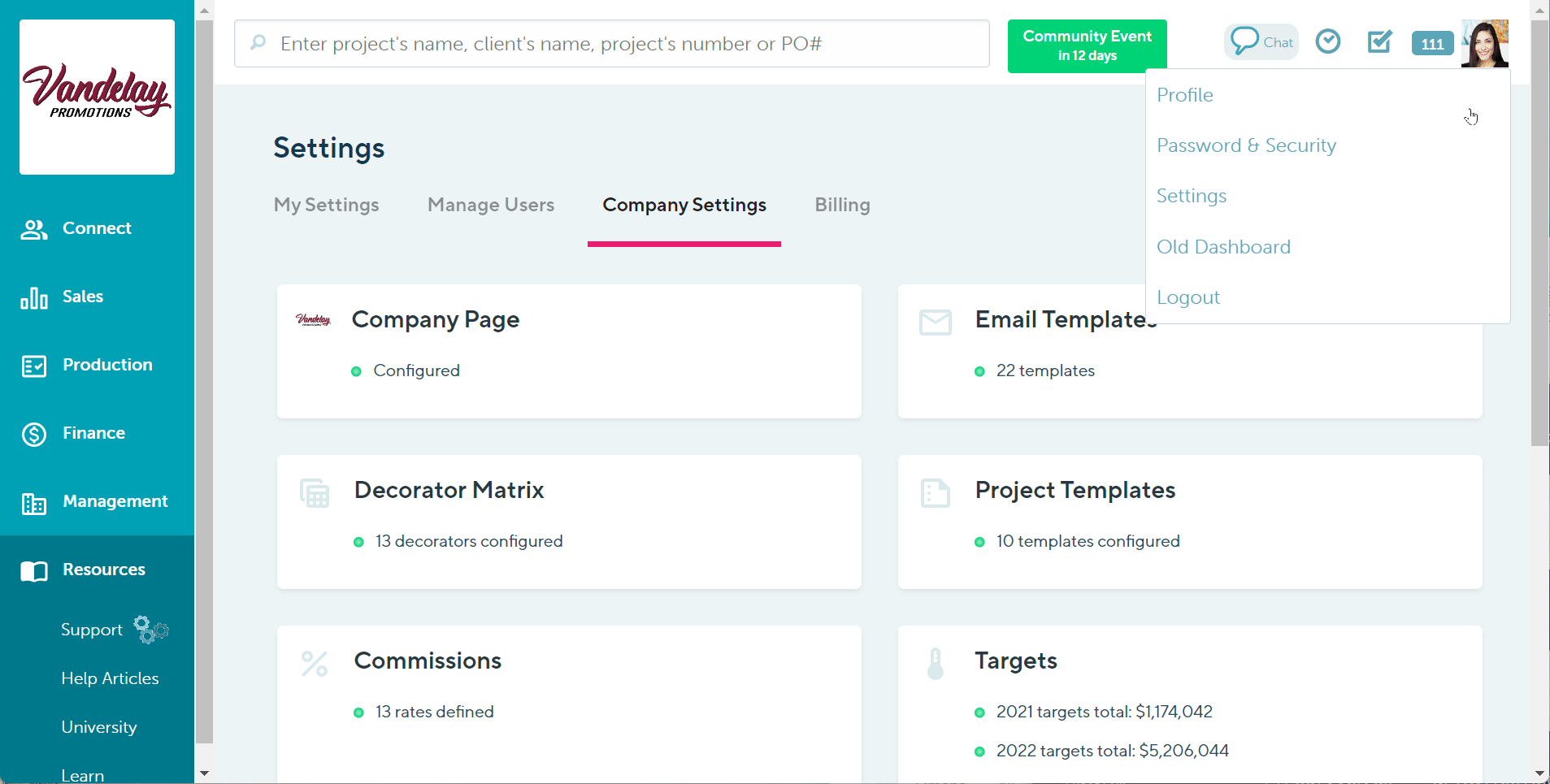Open the Billing tab

[x=842, y=205]
